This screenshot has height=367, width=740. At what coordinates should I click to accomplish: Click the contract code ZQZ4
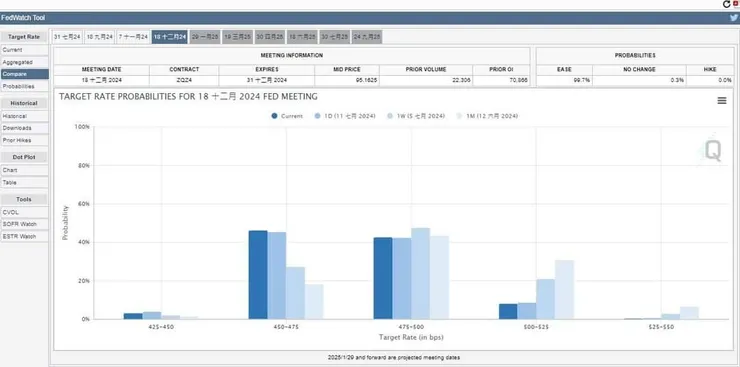184,81
